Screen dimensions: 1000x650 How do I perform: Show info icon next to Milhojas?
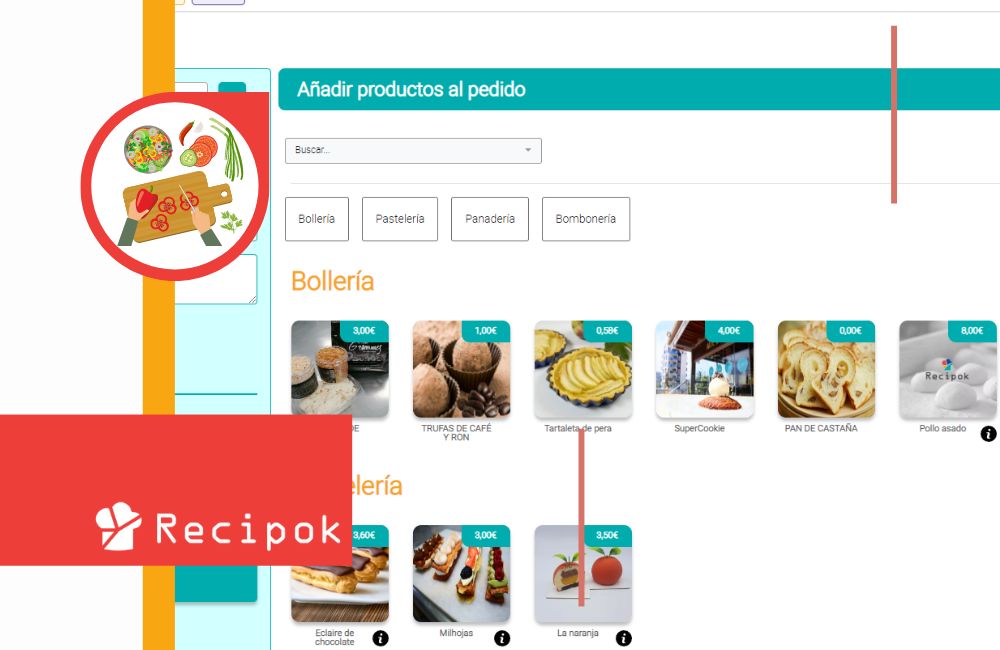point(502,638)
